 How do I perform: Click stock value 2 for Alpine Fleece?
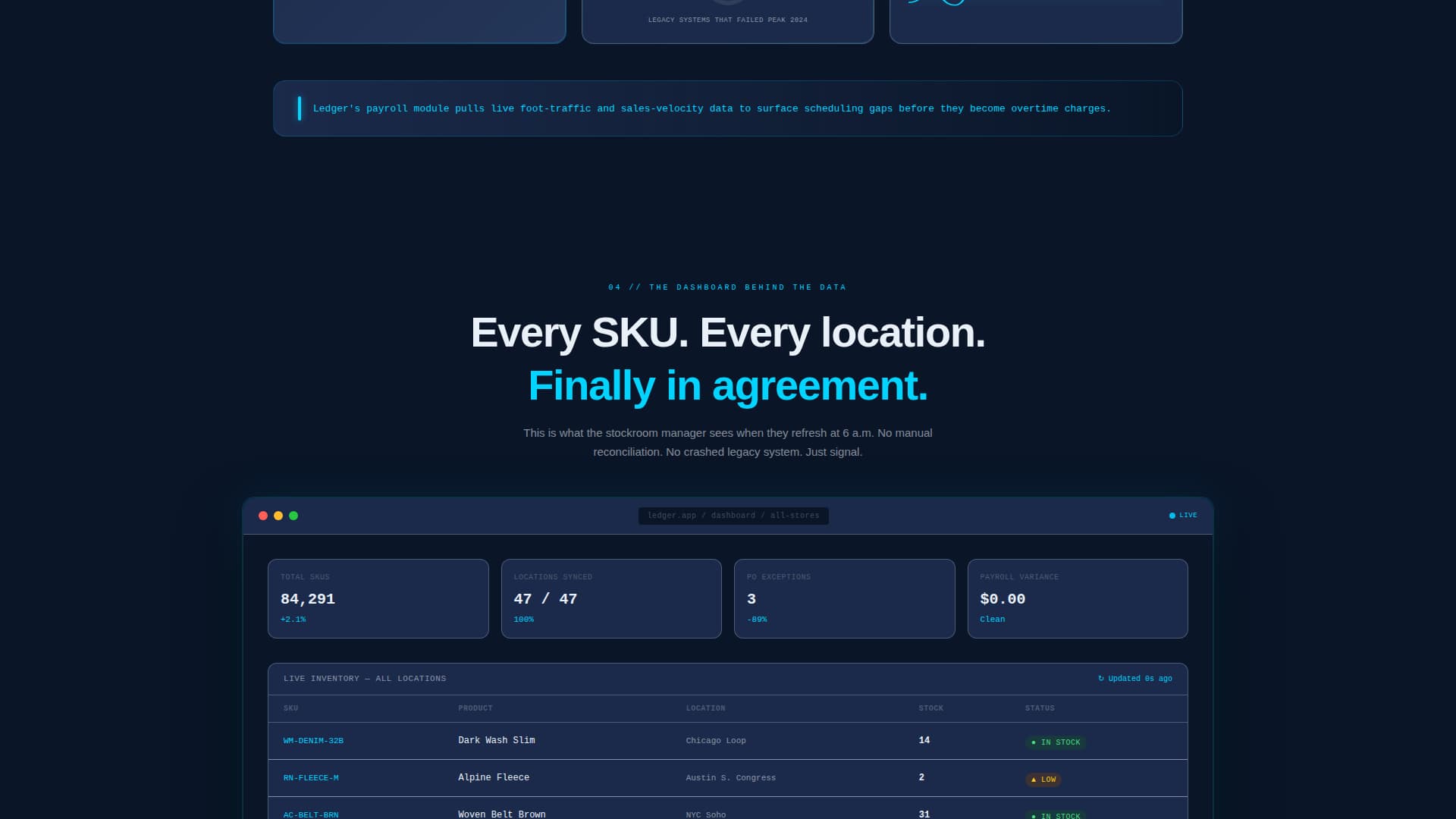tap(921, 777)
